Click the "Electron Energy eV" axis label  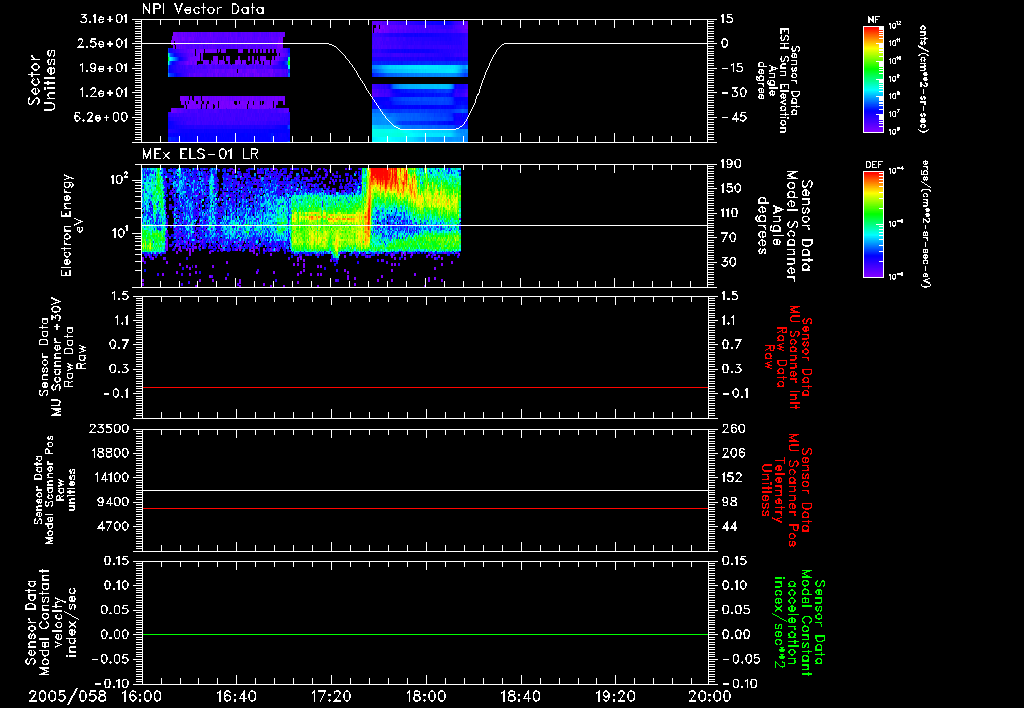point(73,225)
